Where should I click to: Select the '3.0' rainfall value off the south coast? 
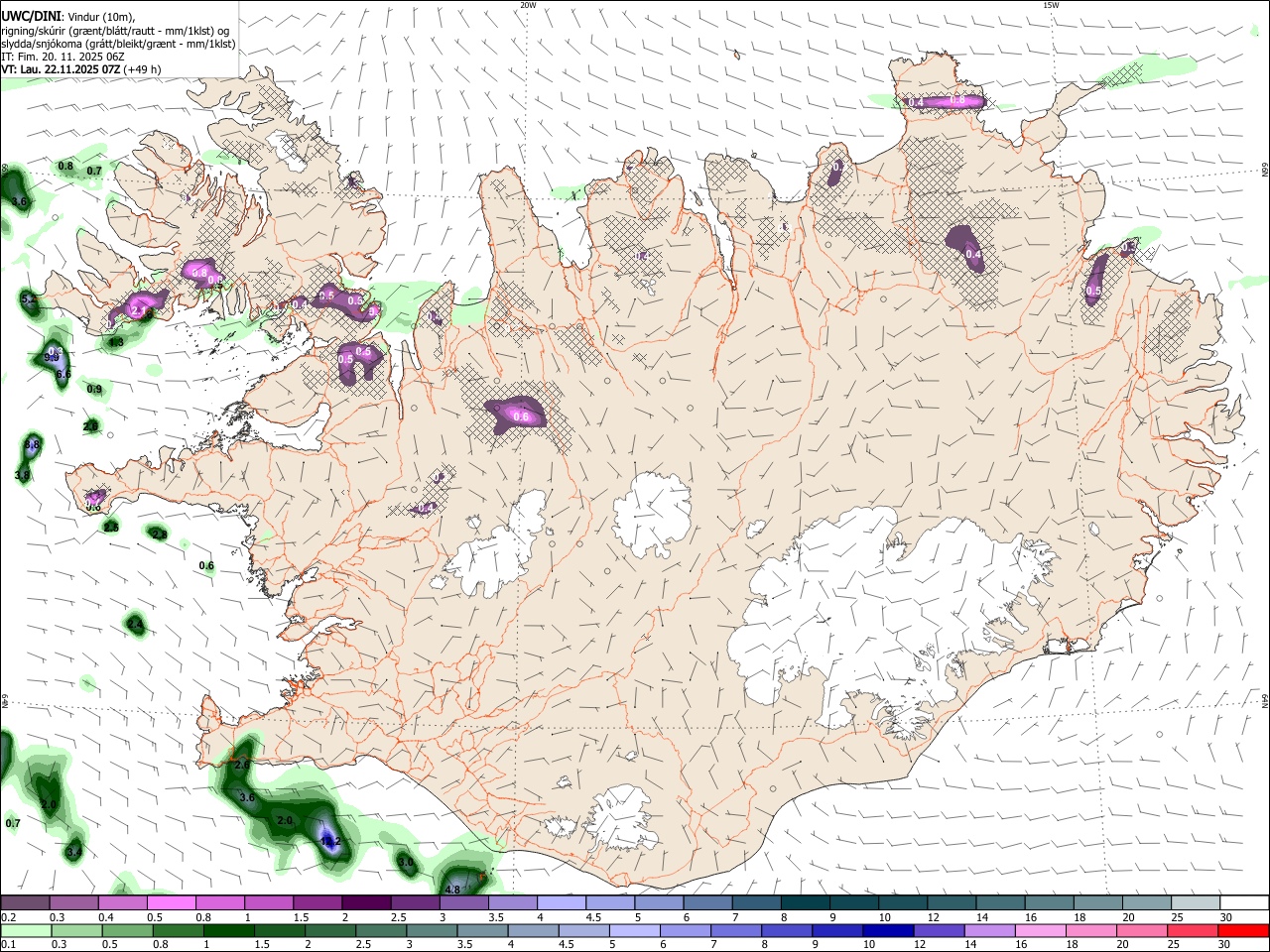[406, 863]
